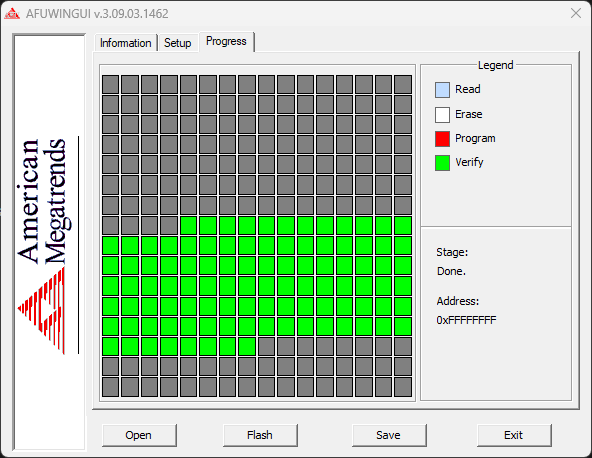Click the AFUWINGUI v.3.09.03.1462 window title
Screen dimensions: 592x458
click(x=97, y=14)
